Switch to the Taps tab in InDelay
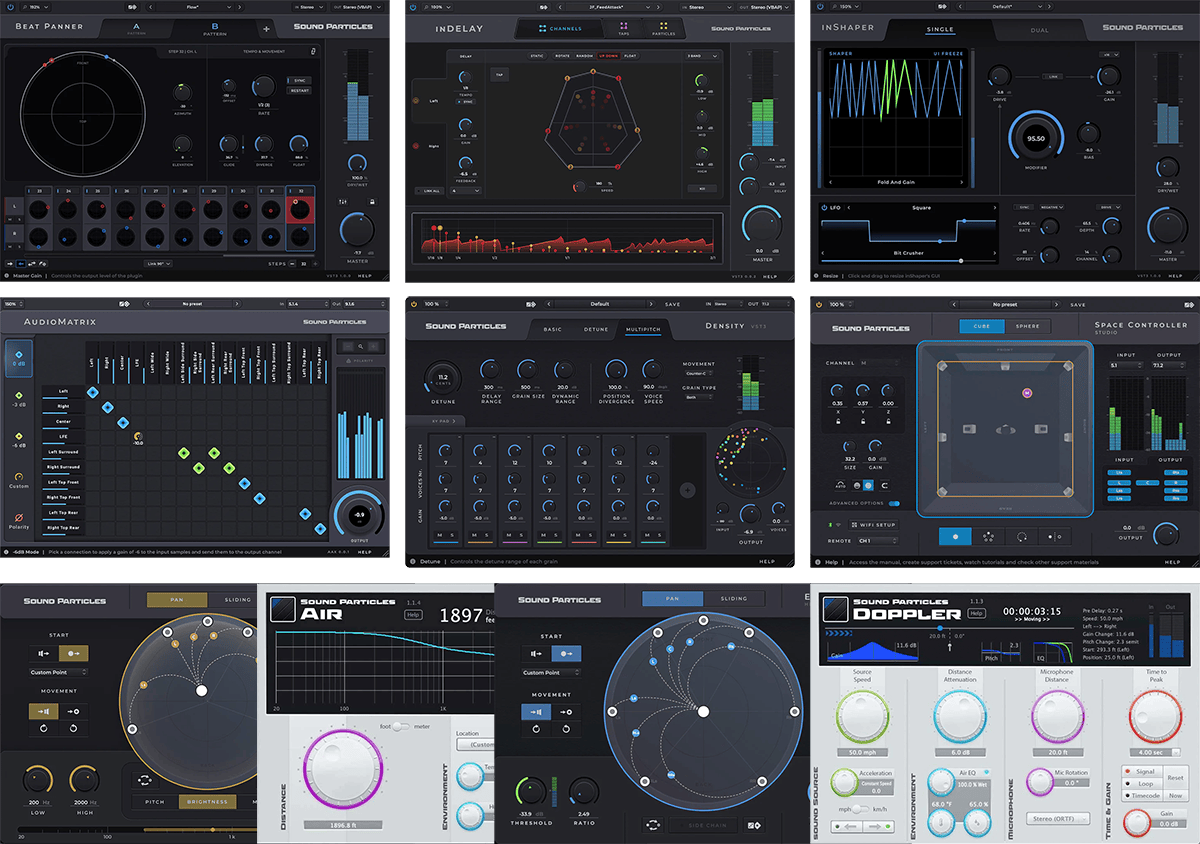 click(x=623, y=28)
